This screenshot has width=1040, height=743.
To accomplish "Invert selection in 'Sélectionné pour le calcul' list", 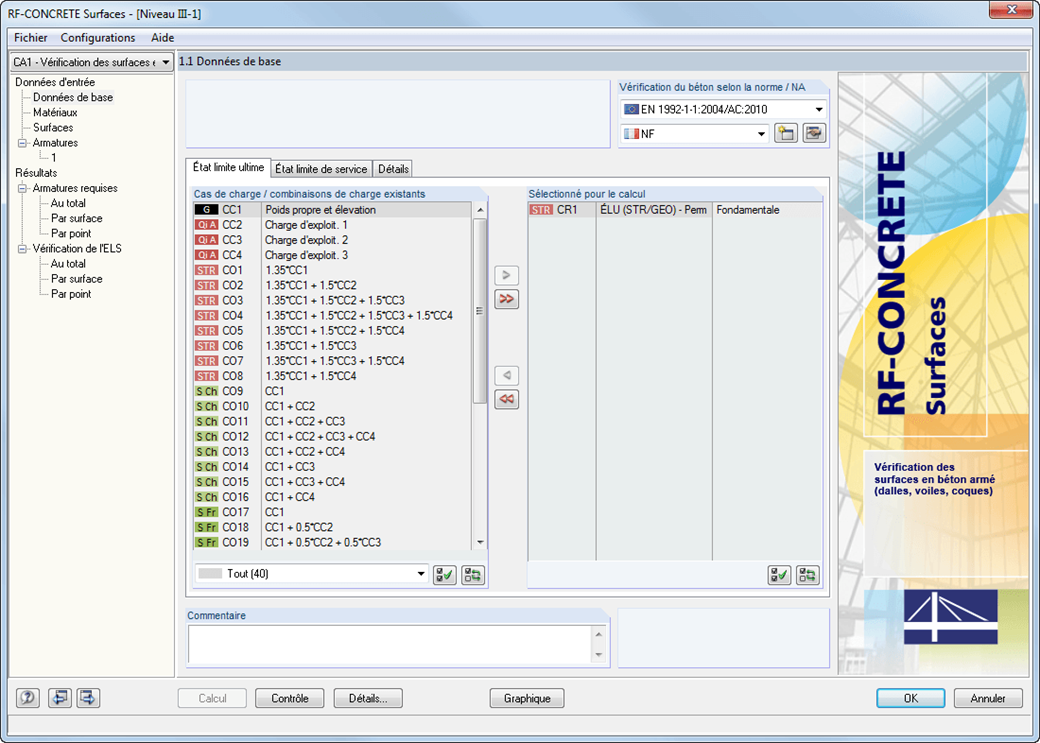I will click(808, 574).
